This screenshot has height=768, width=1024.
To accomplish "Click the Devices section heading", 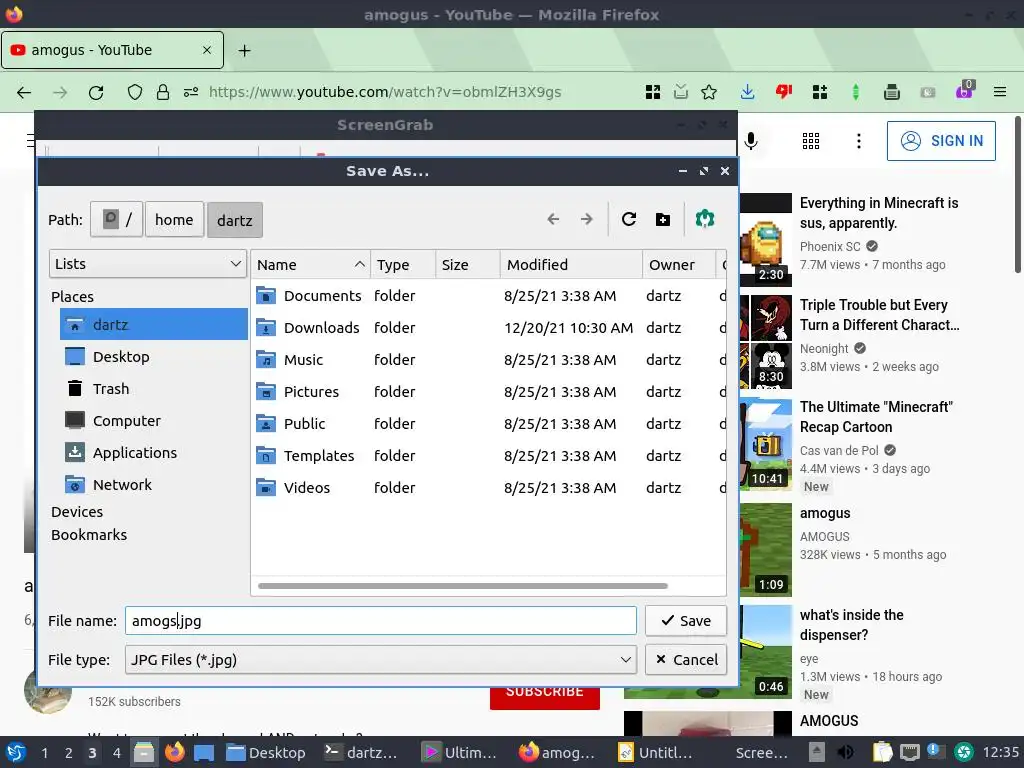I will tap(77, 512).
